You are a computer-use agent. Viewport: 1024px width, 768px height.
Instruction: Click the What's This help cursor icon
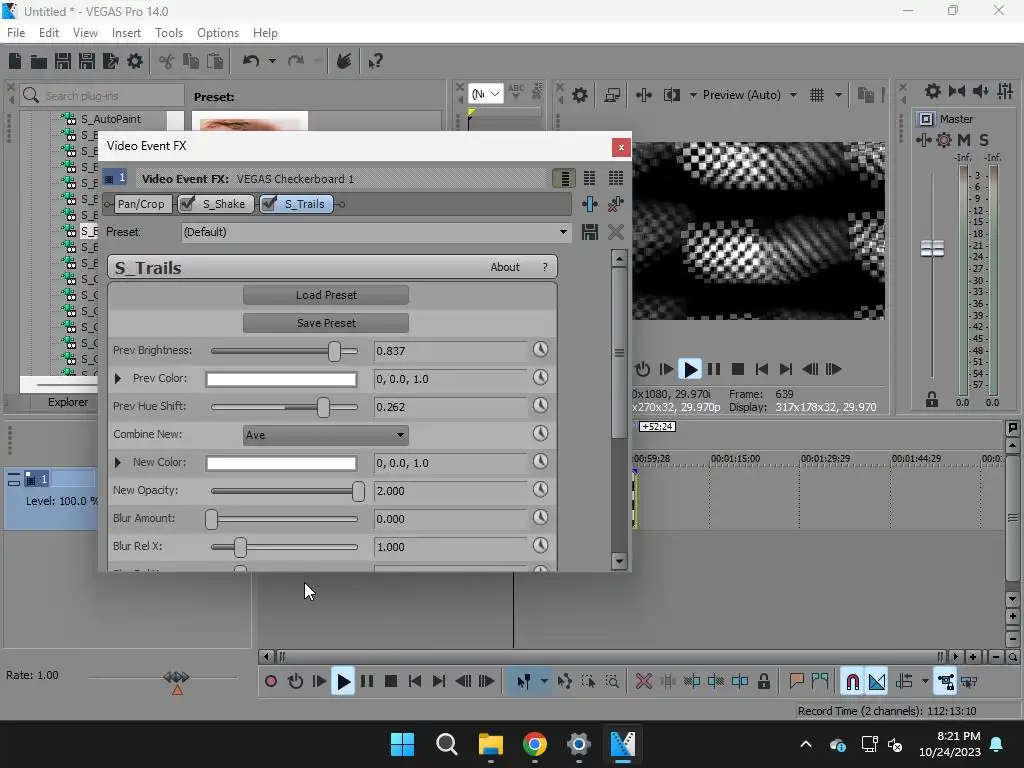click(375, 61)
